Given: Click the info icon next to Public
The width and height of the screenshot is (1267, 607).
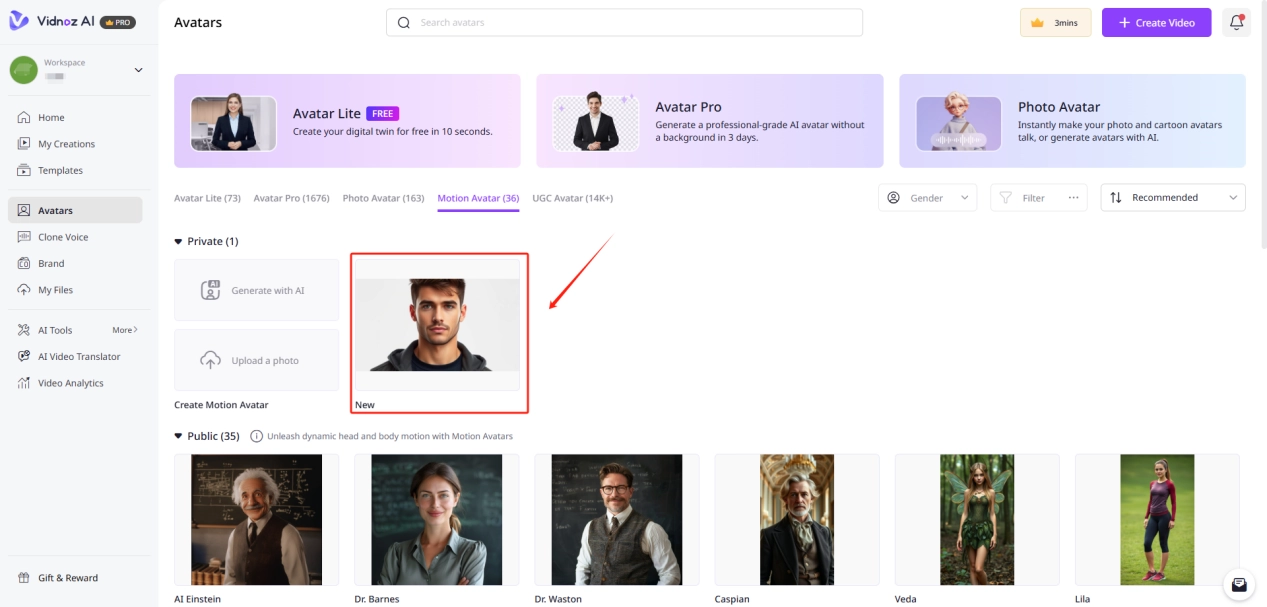Looking at the screenshot, I should [256, 436].
